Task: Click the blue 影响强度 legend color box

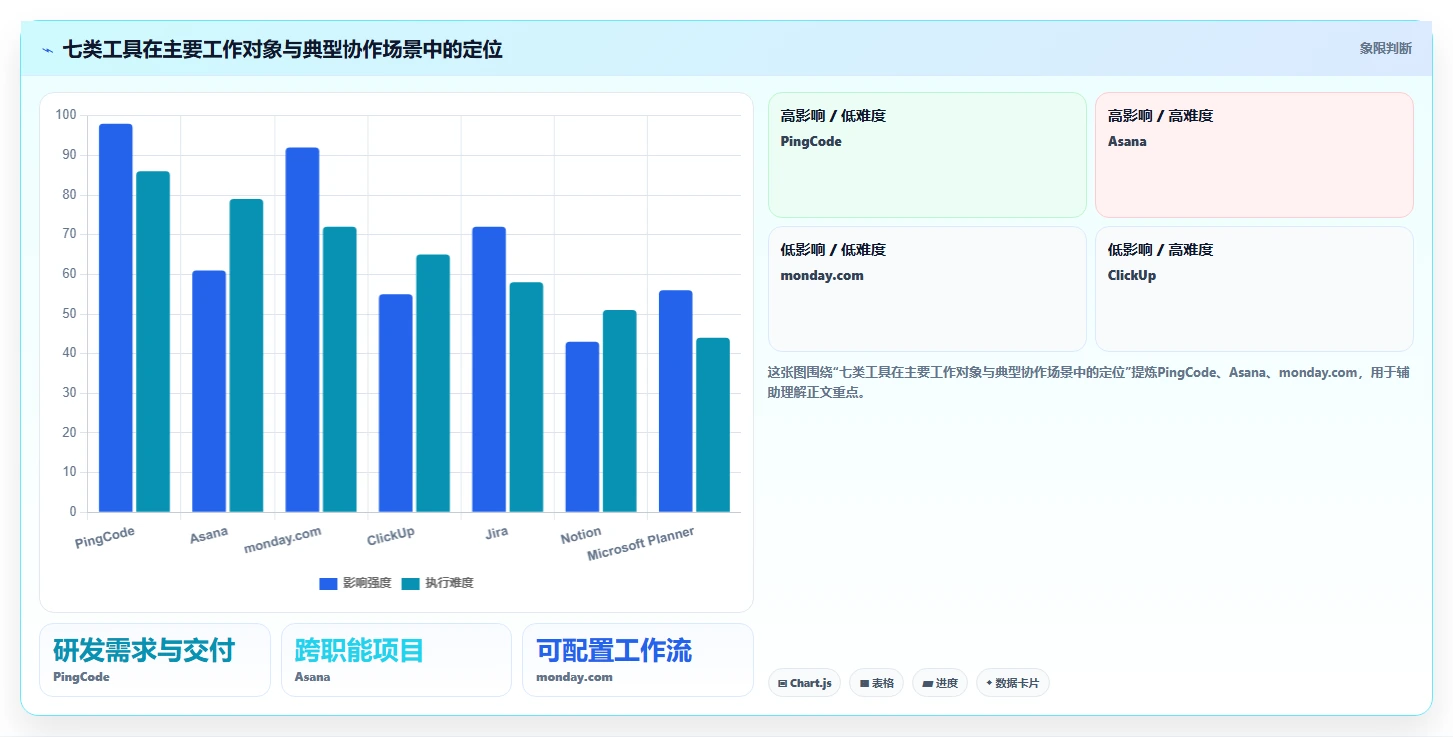Action: point(328,583)
